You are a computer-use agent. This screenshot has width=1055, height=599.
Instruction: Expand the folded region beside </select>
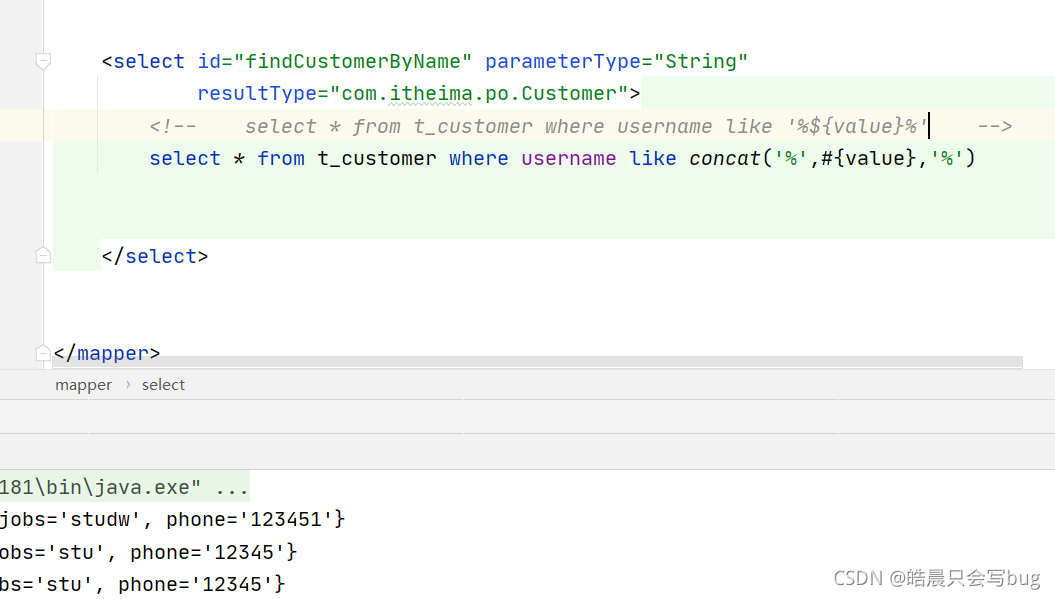coord(42,254)
